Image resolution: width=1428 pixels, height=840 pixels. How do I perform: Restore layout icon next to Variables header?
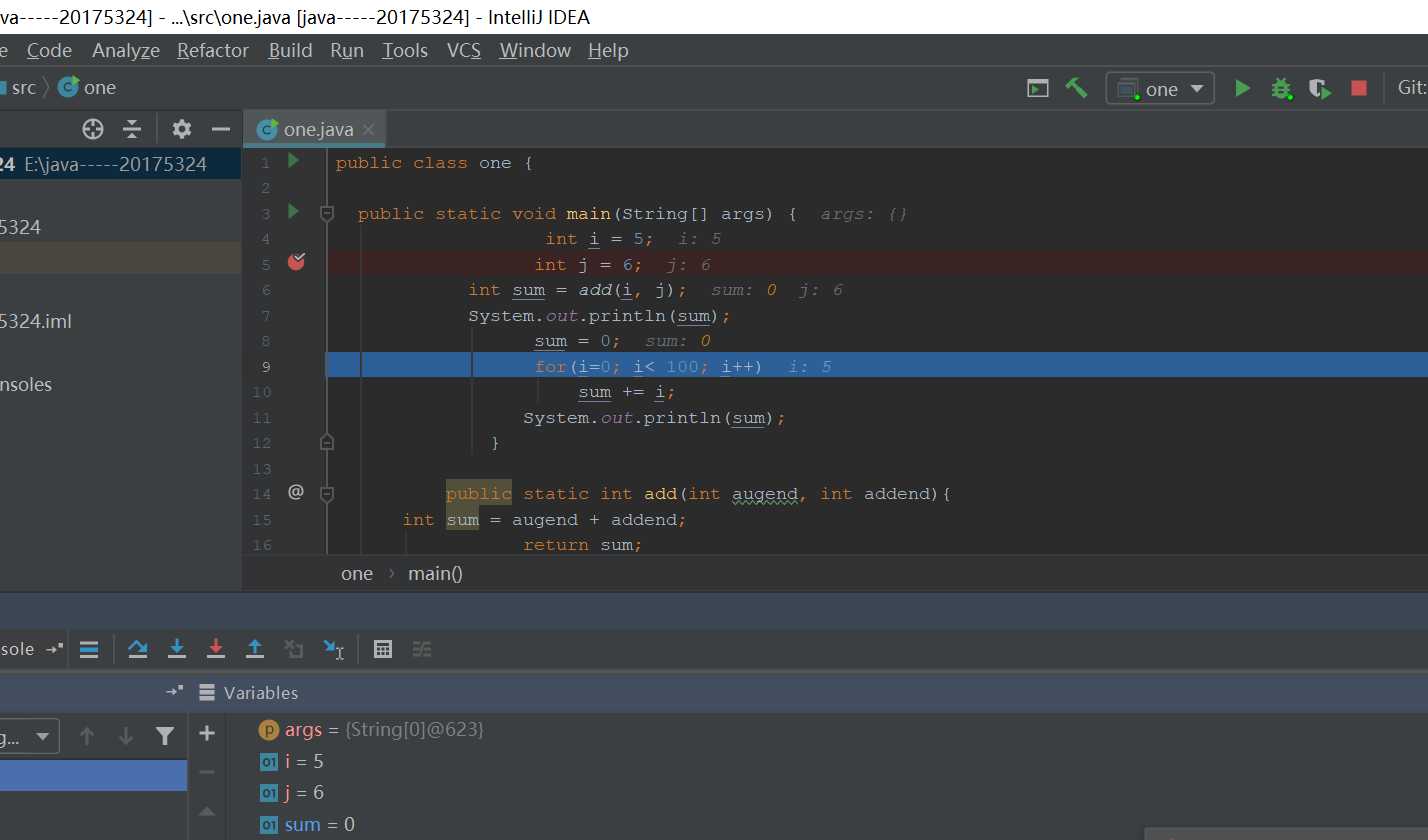tap(174, 692)
